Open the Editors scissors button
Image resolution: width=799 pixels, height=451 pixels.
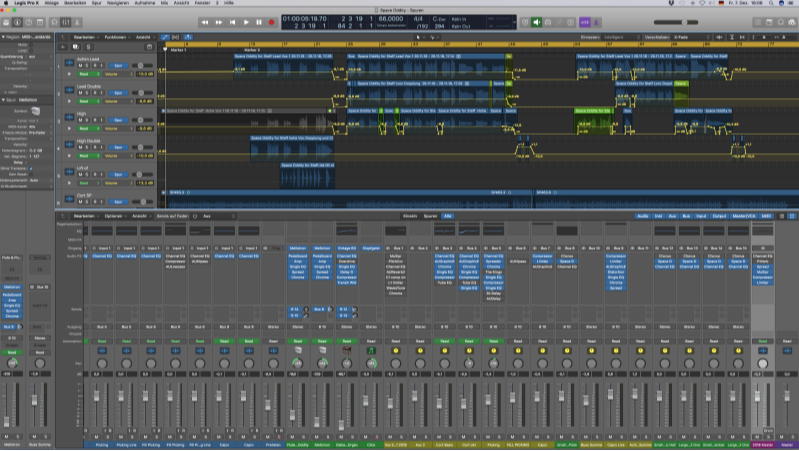tap(77, 22)
